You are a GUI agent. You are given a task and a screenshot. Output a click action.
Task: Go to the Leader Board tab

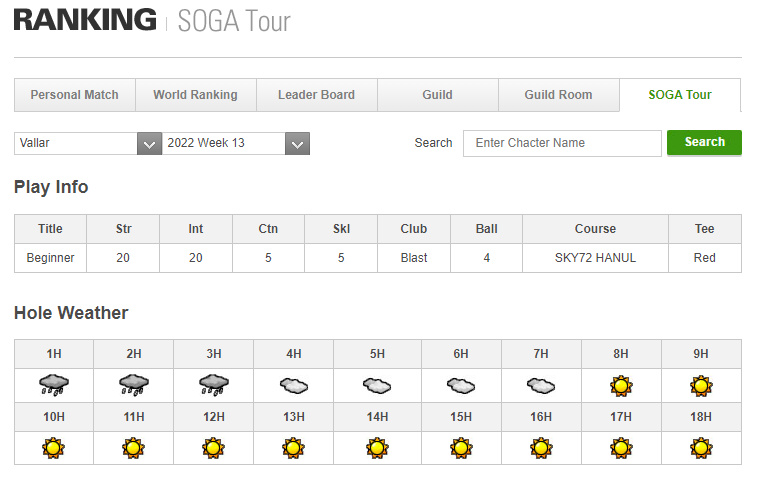316,95
